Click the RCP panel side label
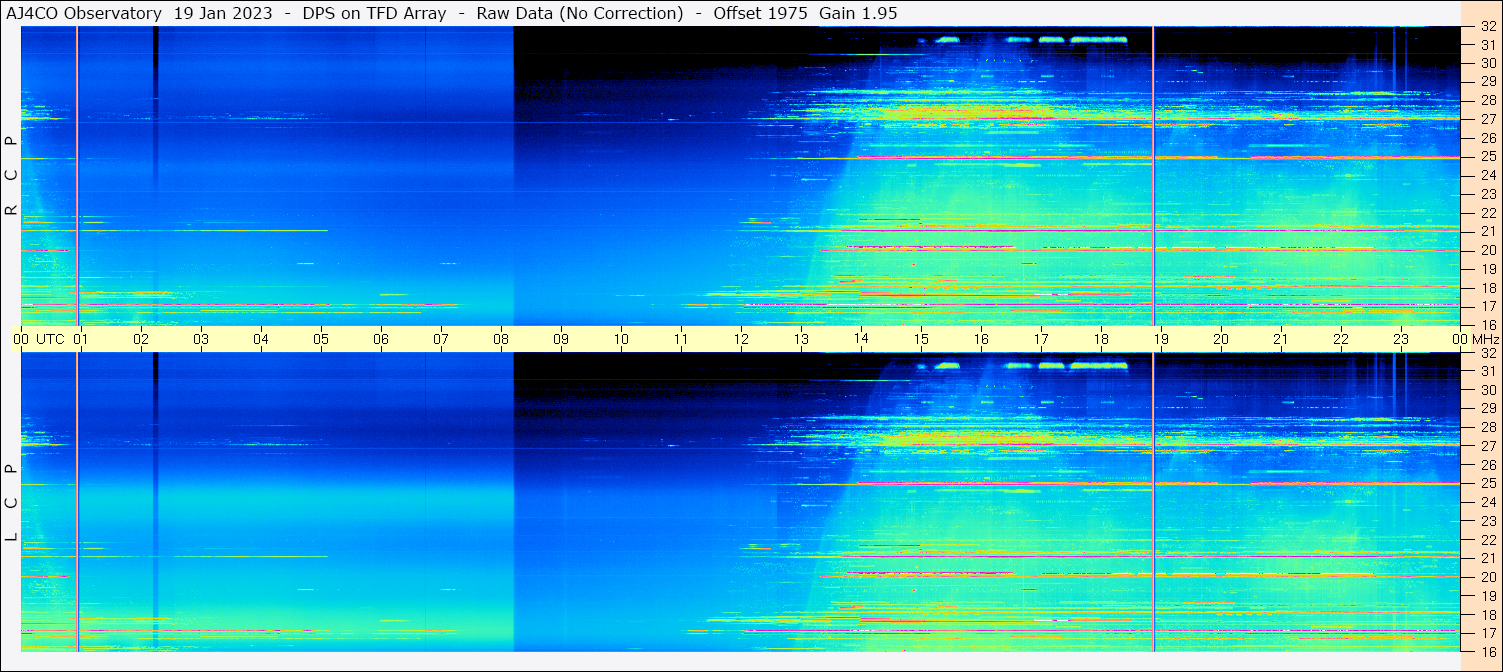This screenshot has height=672, width=1503. 11,175
